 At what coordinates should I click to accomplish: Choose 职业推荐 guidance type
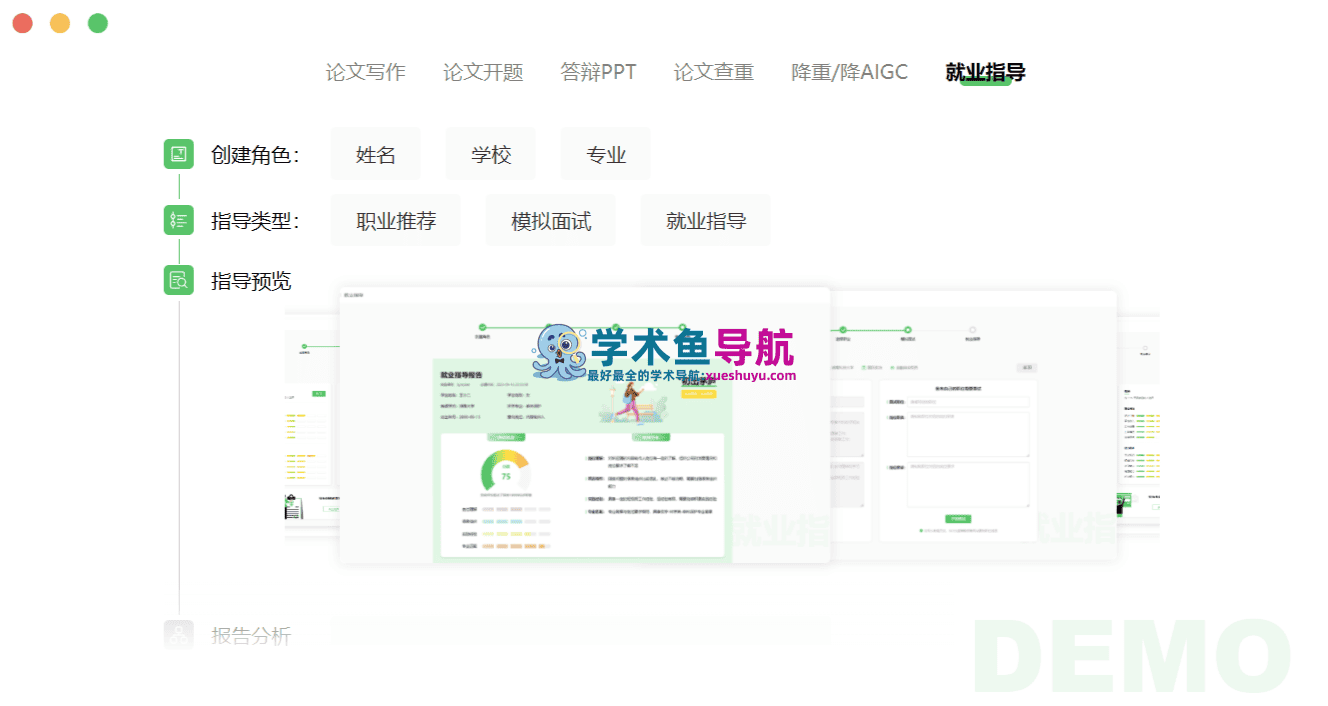pos(396,221)
